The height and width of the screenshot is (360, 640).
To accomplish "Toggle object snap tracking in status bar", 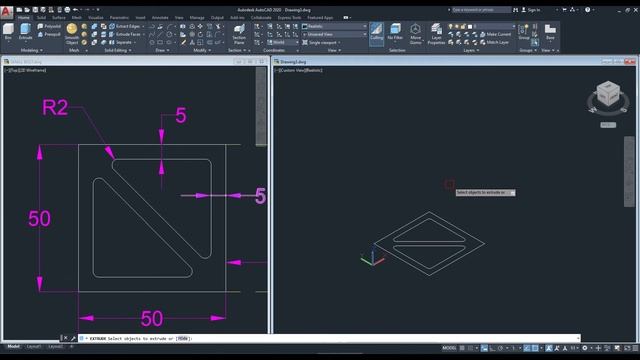I will (527, 348).
